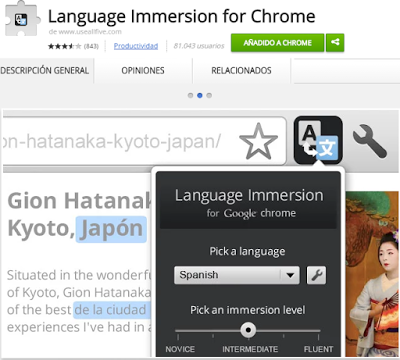Click the (843) ratings count
The width and height of the screenshot is (400, 360).
91,46
